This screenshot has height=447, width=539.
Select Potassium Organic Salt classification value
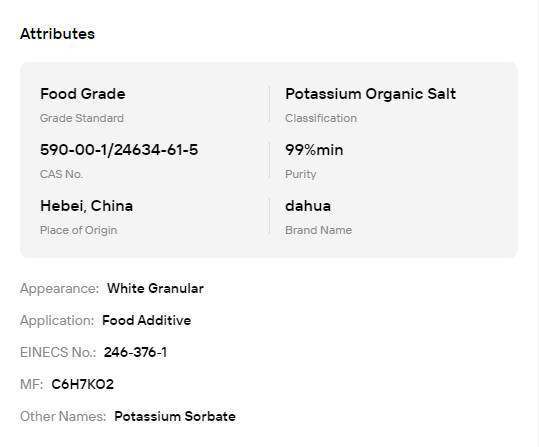pyautogui.click(x=371, y=94)
